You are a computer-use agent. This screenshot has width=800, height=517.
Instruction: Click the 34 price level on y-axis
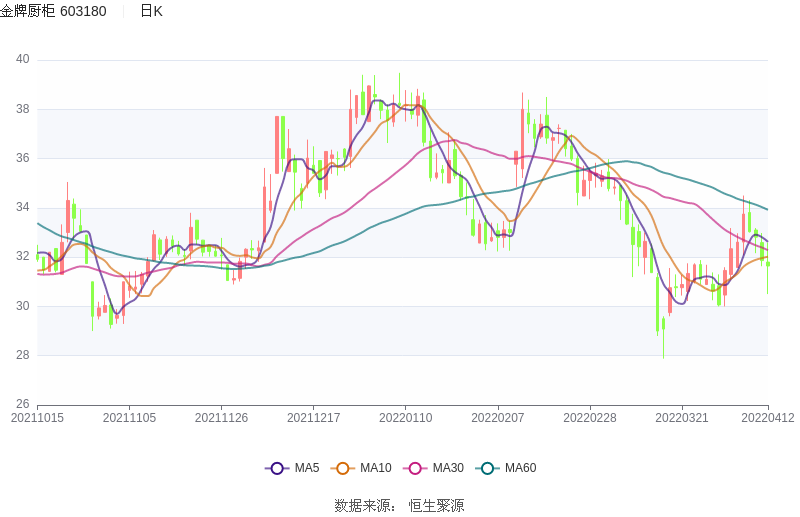tap(22, 208)
